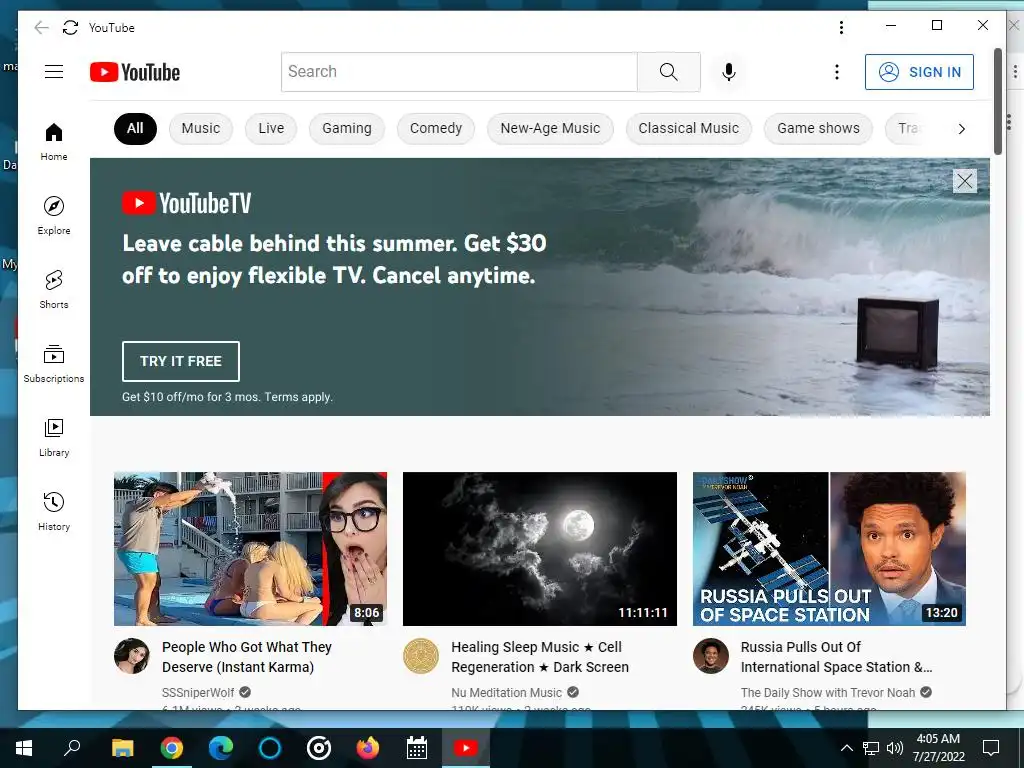Click the magnifier search button

click(669, 72)
